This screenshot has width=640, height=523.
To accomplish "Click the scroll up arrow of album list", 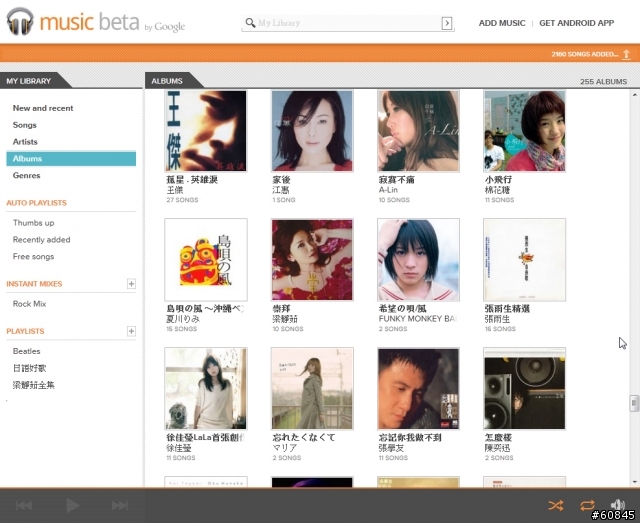I will click(634, 95).
